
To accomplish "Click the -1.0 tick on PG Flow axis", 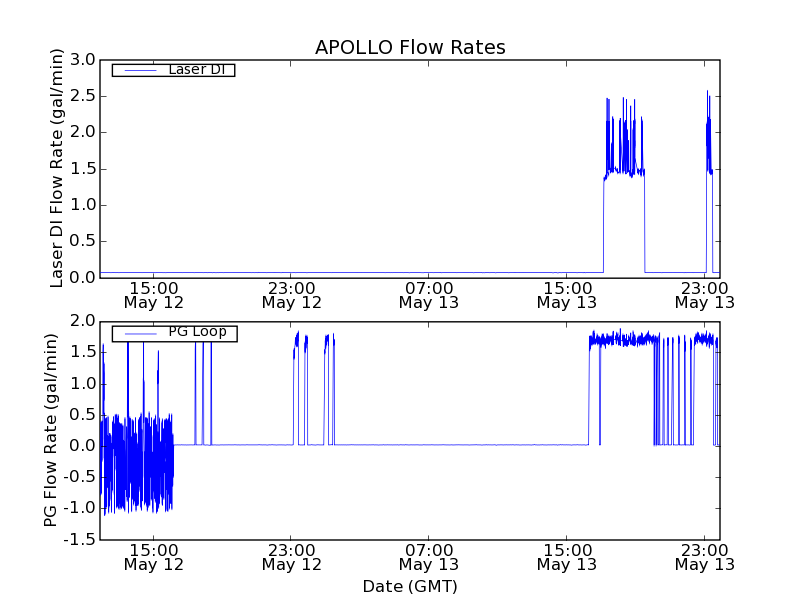I will pyautogui.click(x=80, y=509).
